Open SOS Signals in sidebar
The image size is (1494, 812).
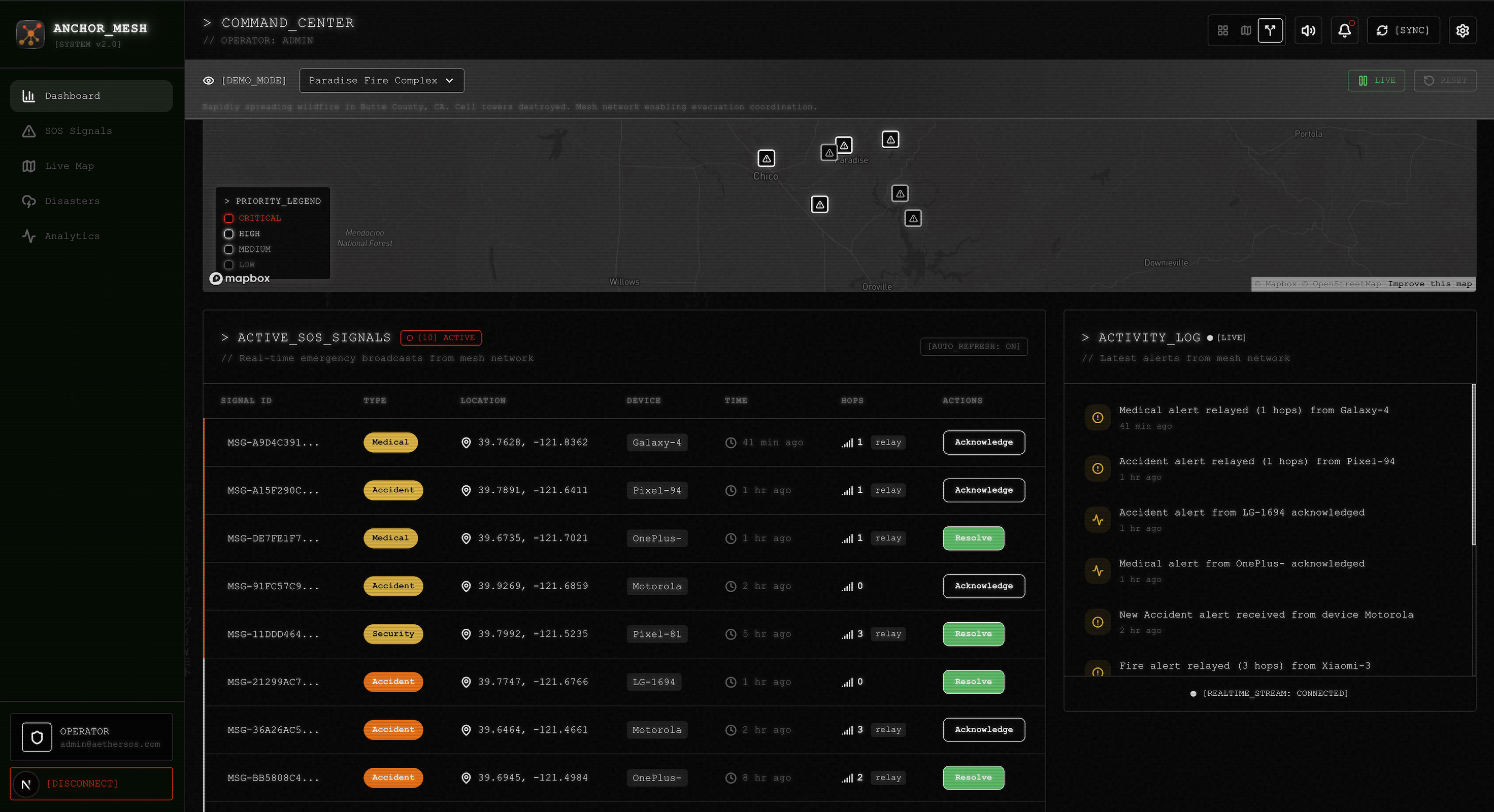[x=78, y=131]
